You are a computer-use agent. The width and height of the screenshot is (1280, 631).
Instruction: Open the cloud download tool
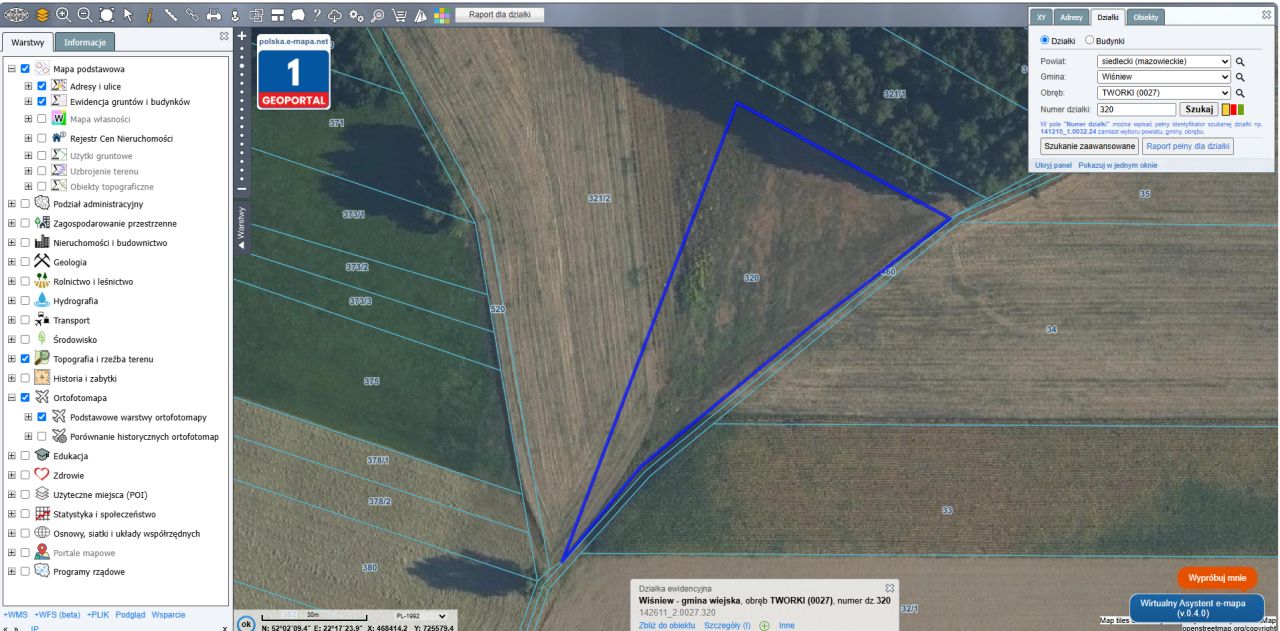coord(335,15)
